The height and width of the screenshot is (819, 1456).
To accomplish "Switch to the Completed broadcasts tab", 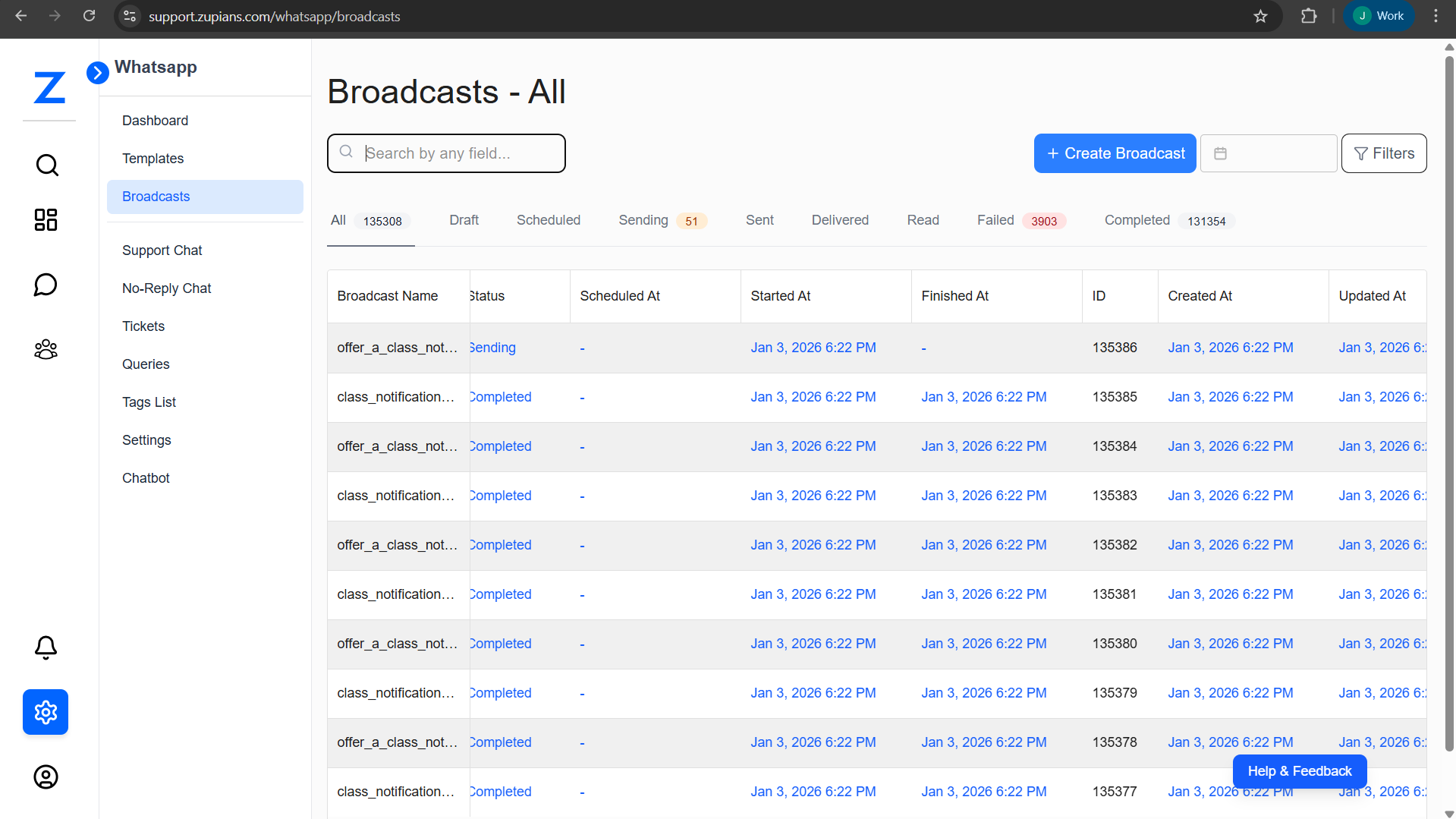I will pyautogui.click(x=1137, y=220).
